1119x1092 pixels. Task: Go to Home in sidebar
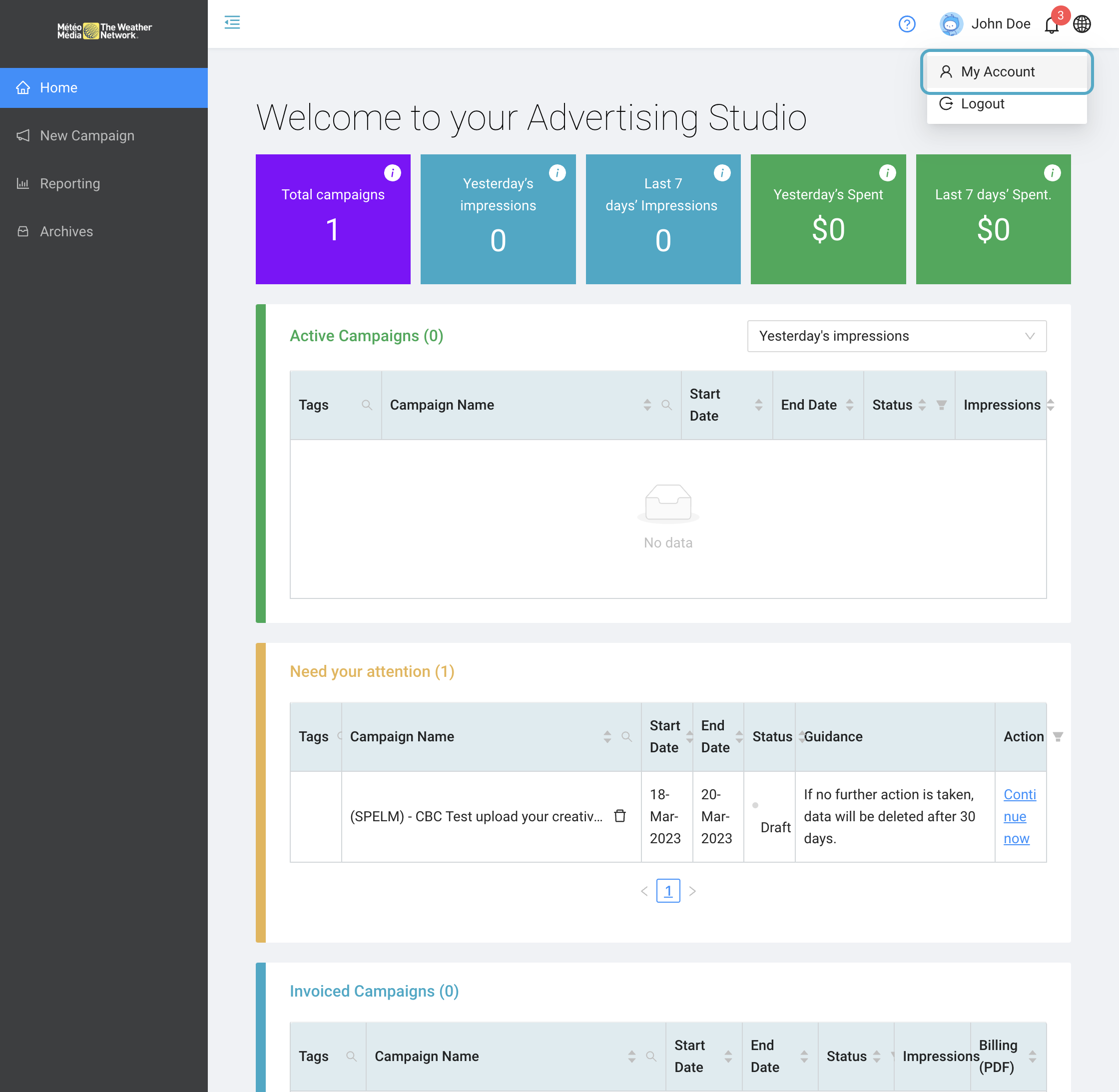tap(104, 88)
